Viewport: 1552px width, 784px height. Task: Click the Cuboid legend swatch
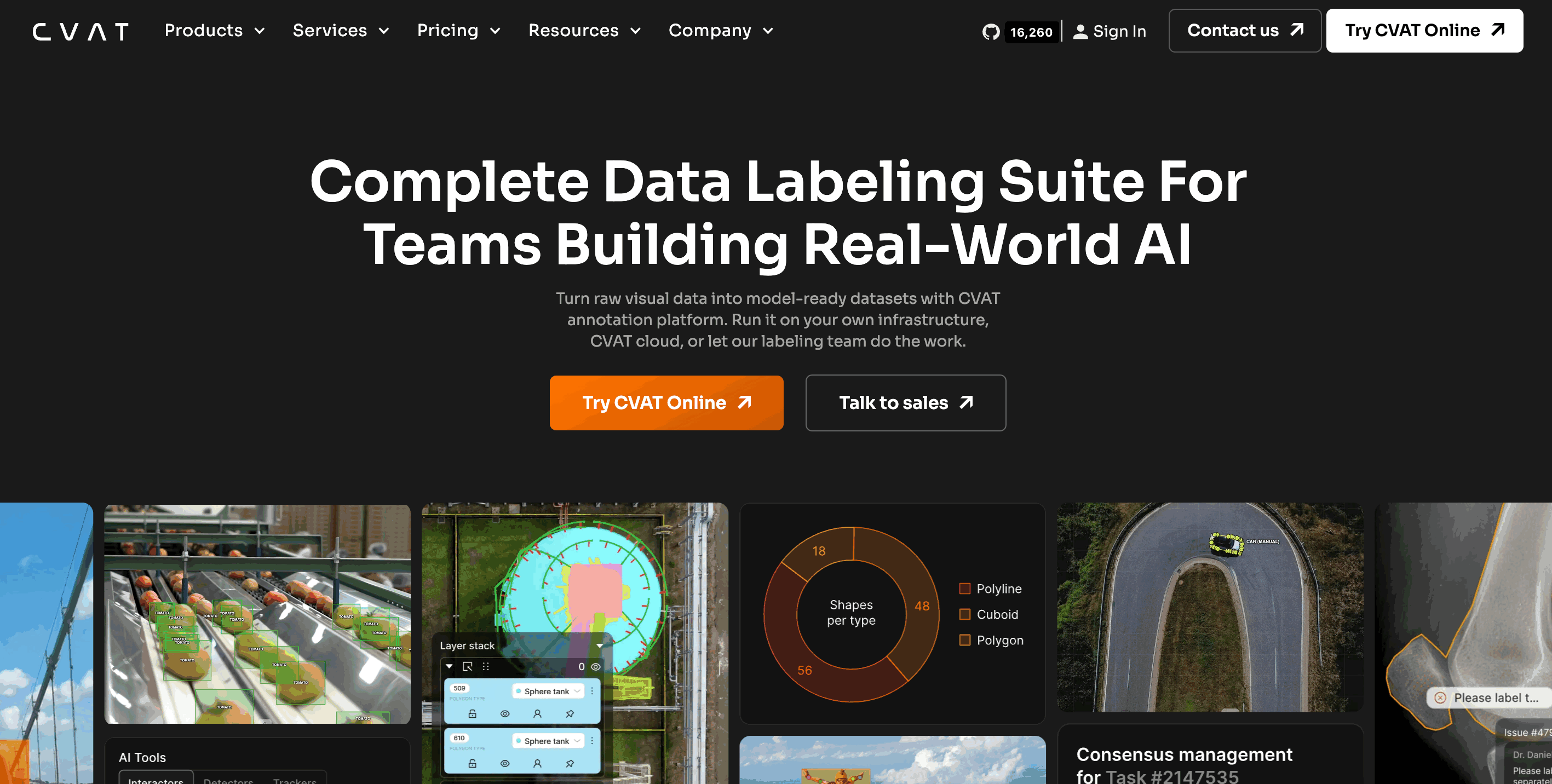[x=964, y=614]
